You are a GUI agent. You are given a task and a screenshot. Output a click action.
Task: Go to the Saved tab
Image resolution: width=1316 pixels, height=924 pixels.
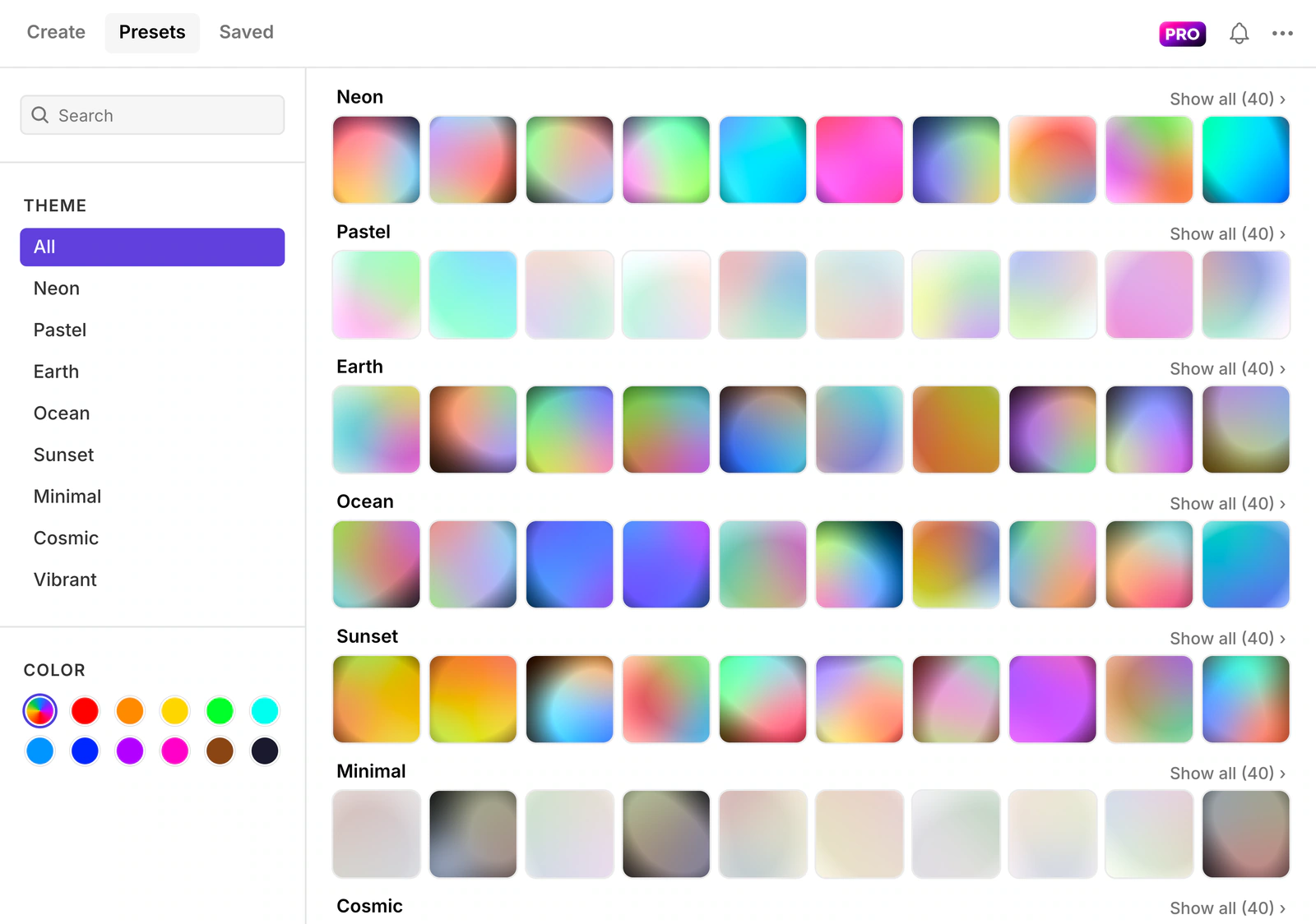pyautogui.click(x=246, y=32)
